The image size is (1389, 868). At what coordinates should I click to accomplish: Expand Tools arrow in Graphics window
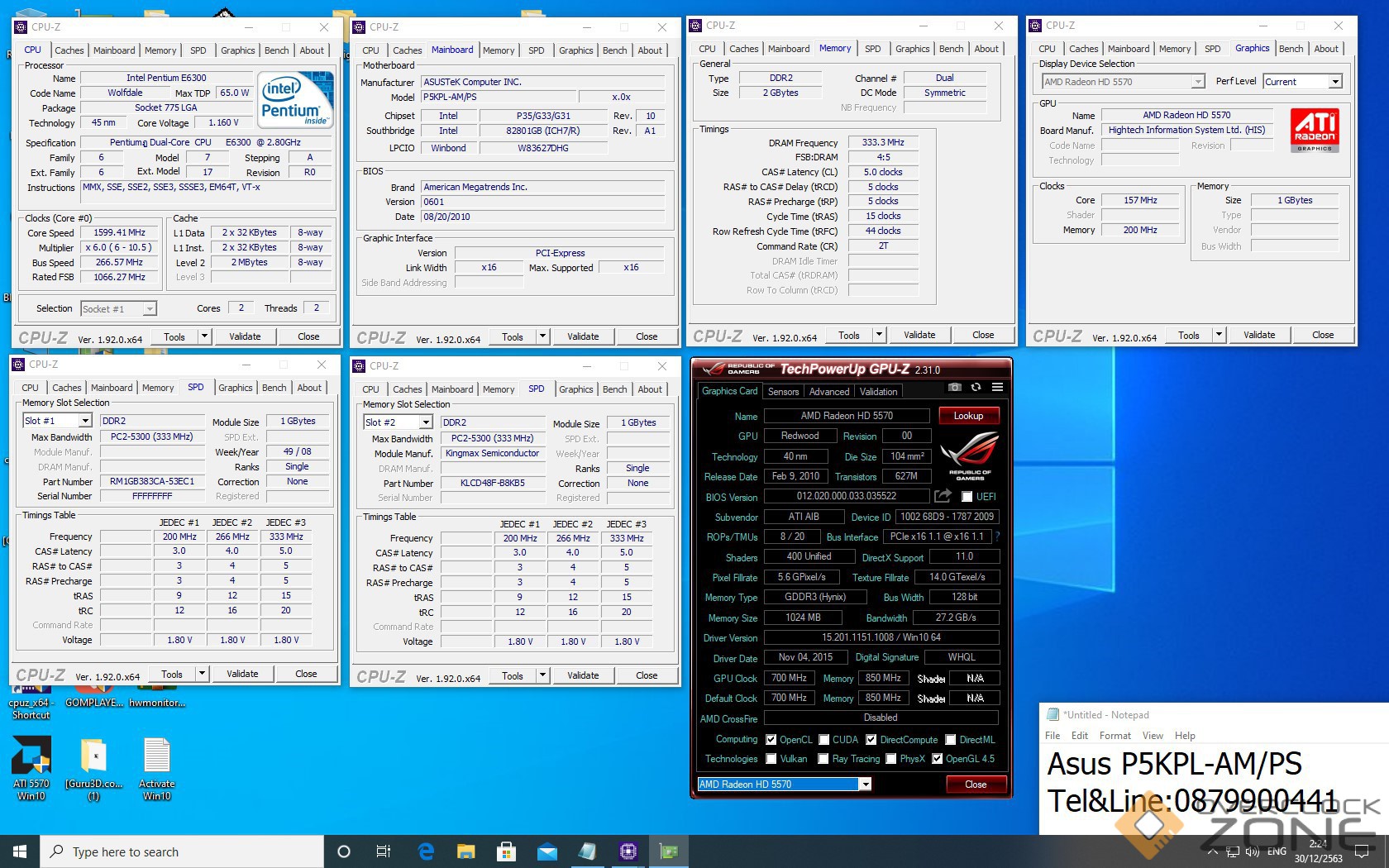click(1219, 335)
